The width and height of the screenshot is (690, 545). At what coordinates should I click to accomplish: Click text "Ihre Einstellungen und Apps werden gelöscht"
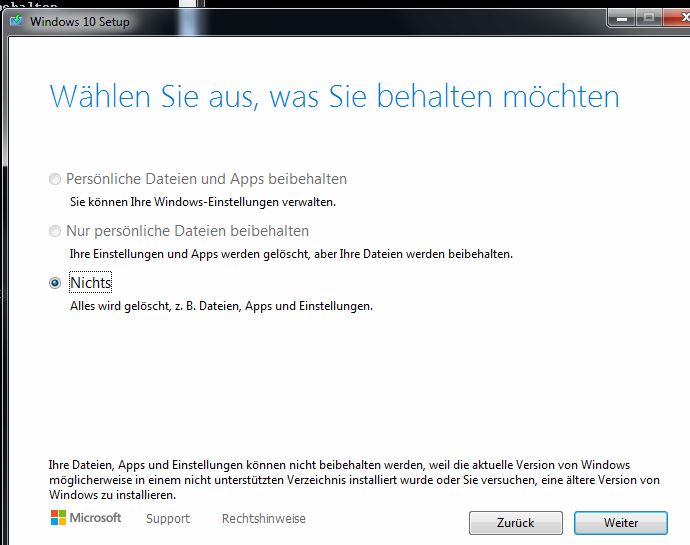point(188,254)
